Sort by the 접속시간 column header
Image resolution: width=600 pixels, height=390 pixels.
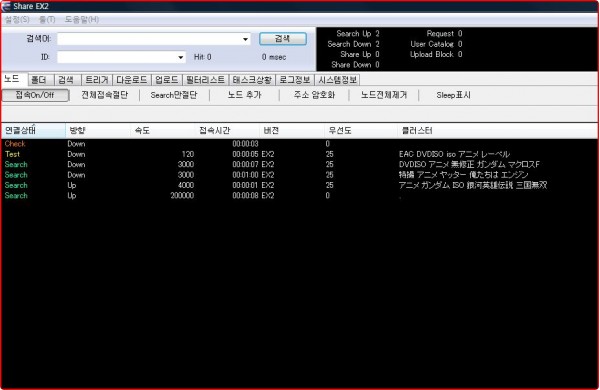point(228,131)
